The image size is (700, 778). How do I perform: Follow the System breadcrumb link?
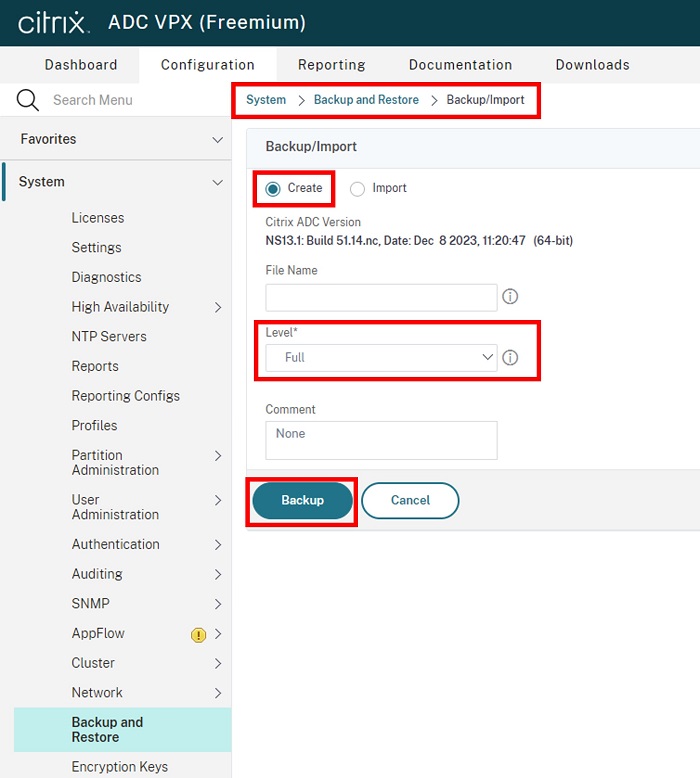[x=266, y=100]
